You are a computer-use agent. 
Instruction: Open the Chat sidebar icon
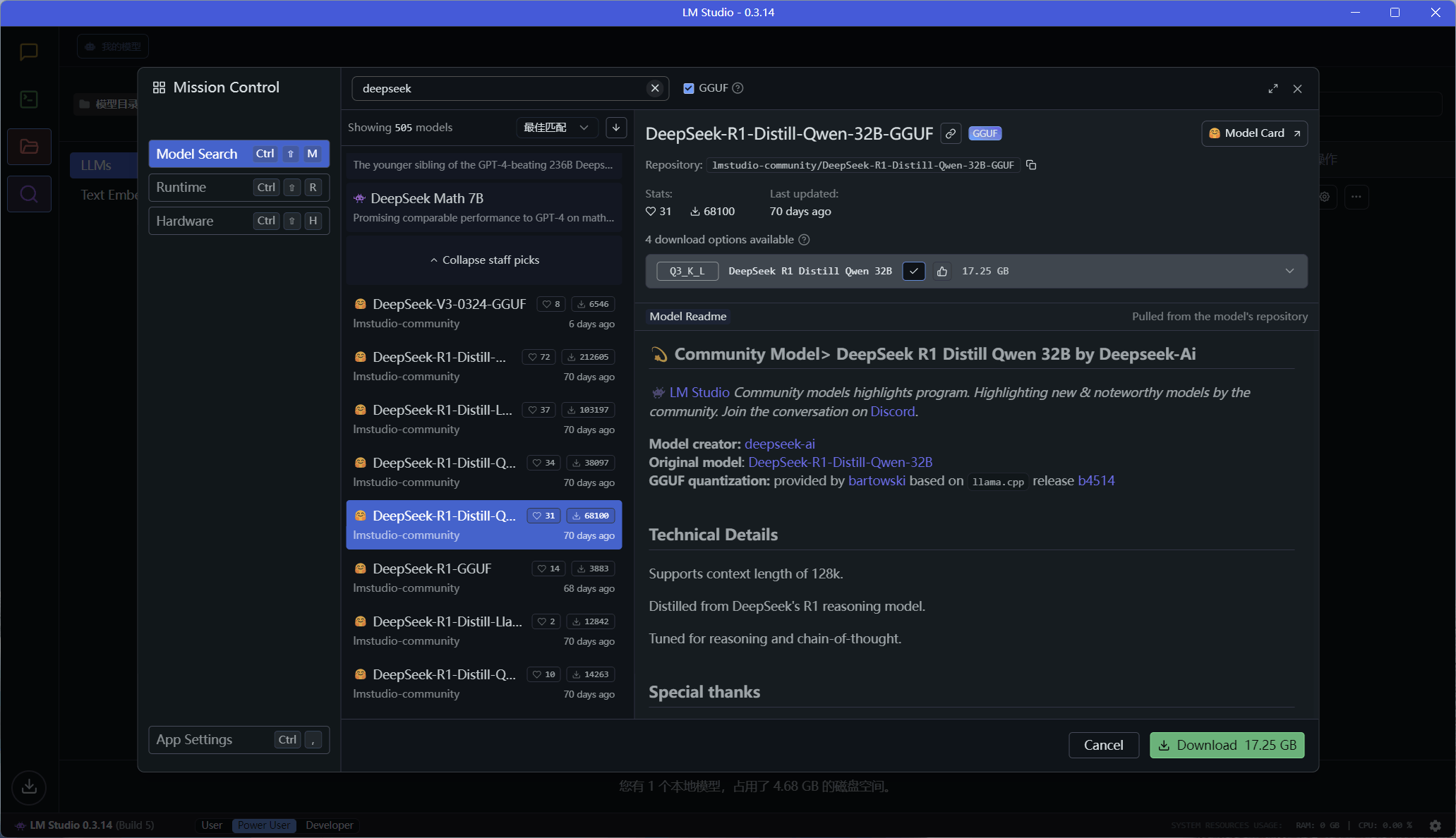[x=29, y=51]
